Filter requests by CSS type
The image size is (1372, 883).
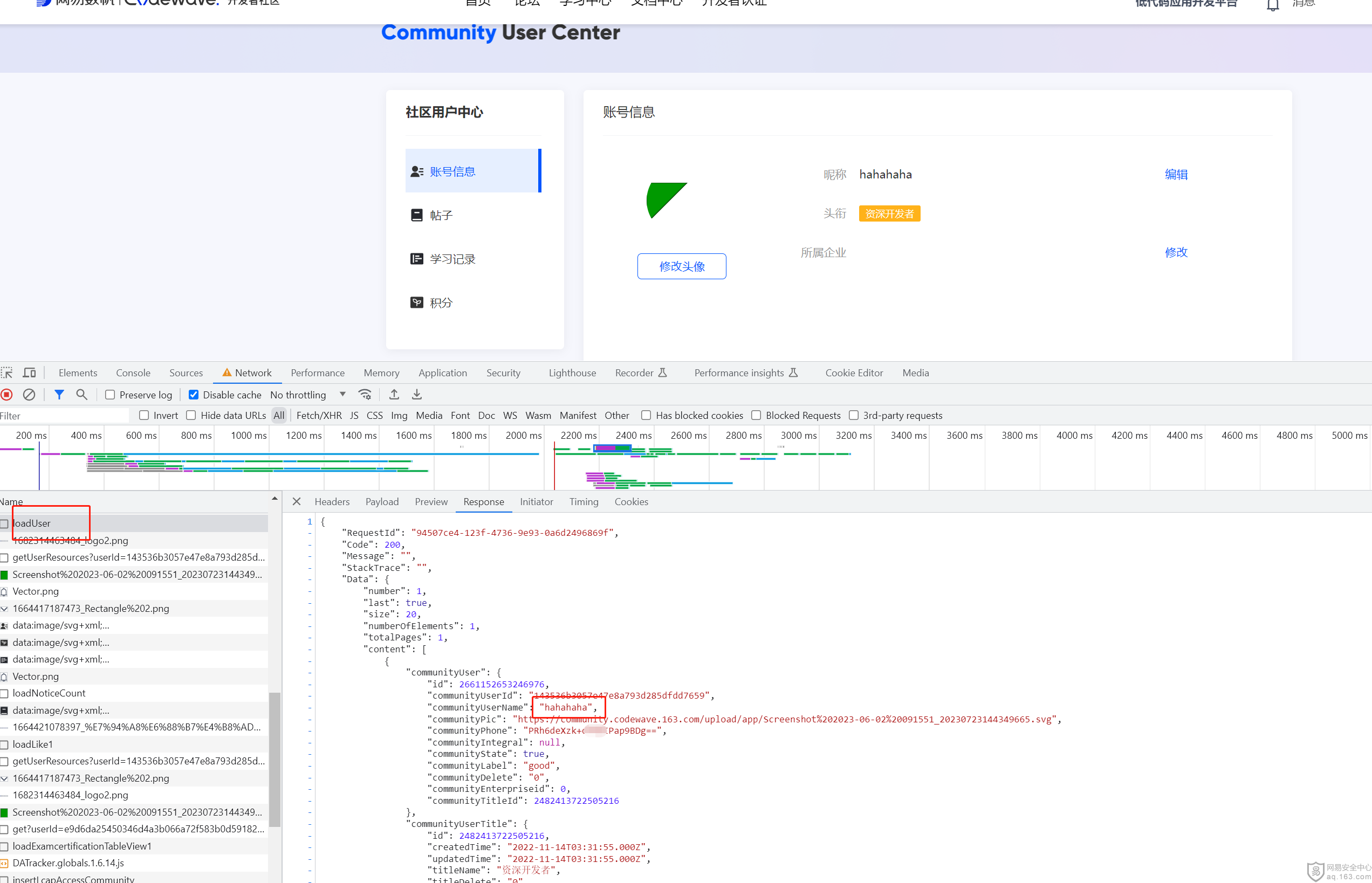374,415
